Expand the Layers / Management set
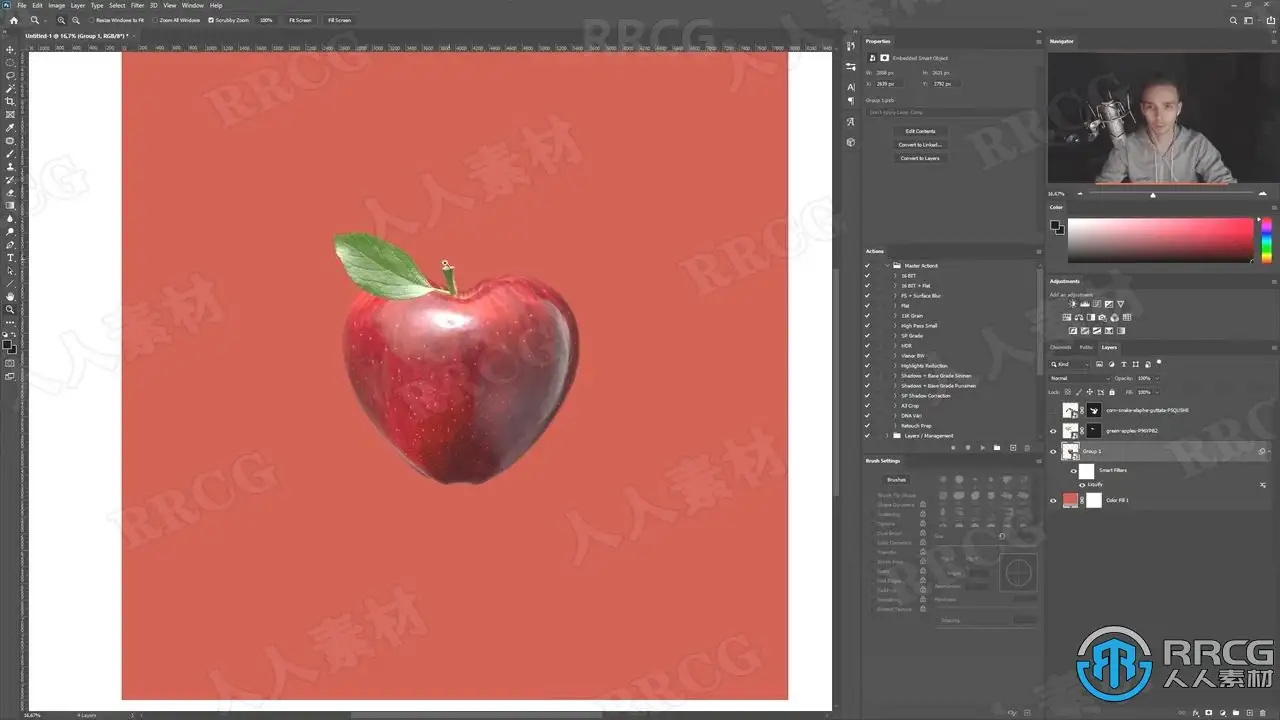Viewport: 1280px width, 720px height. 886,436
